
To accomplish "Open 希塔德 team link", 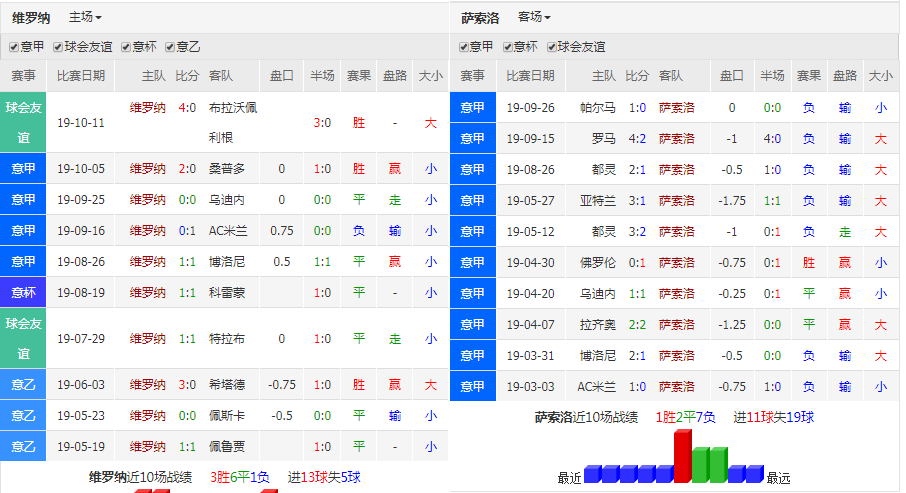I will coord(226,385).
